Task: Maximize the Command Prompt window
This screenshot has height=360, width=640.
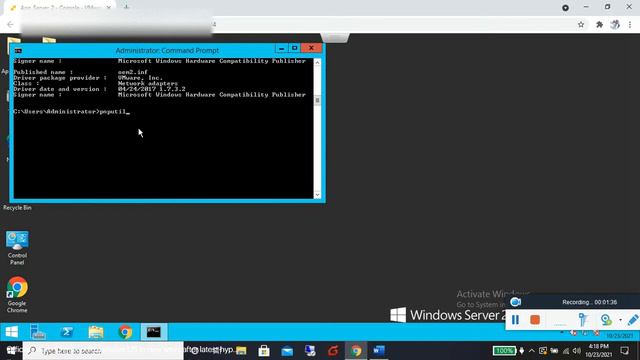Action: click(294, 48)
